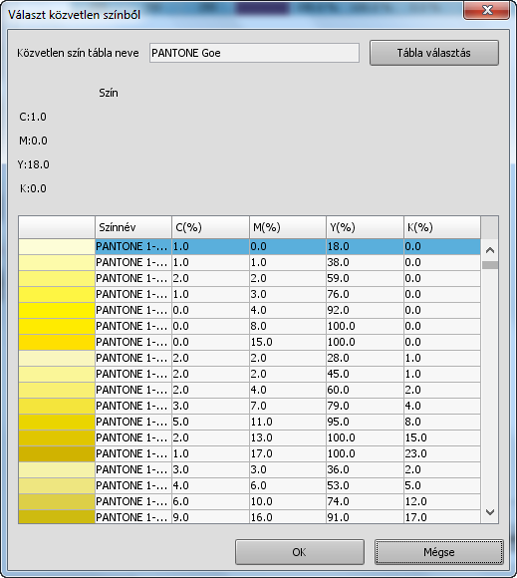
Task: Select swatch of row with Y 95.0
Action: click(x=57, y=422)
